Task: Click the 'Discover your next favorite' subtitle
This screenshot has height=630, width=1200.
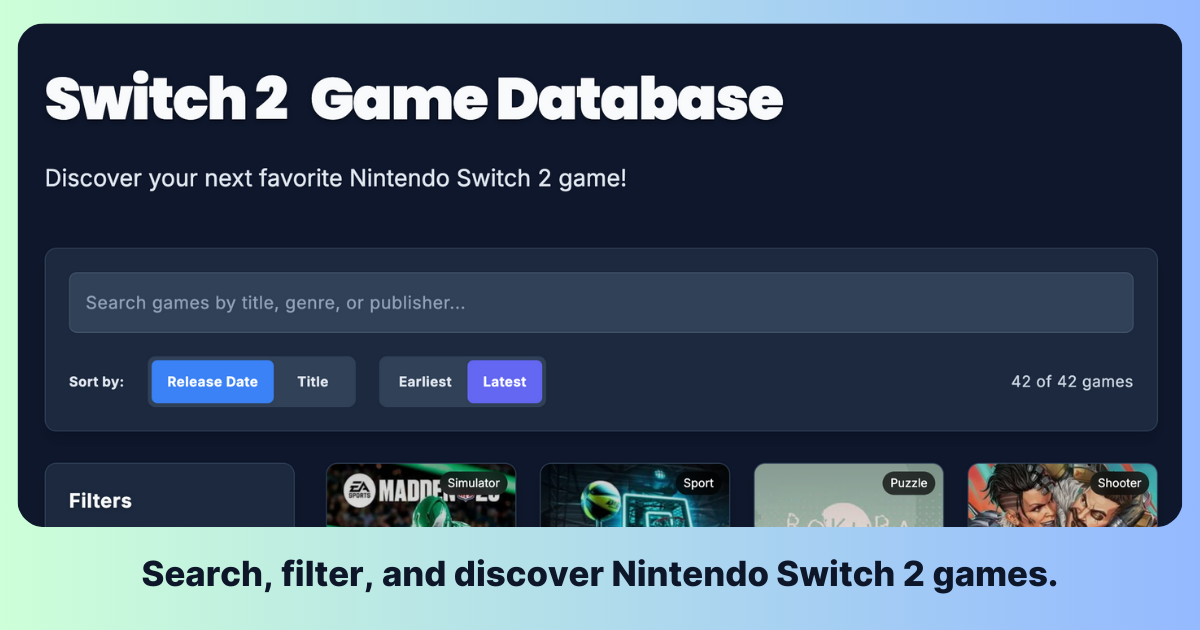Action: pos(335,179)
